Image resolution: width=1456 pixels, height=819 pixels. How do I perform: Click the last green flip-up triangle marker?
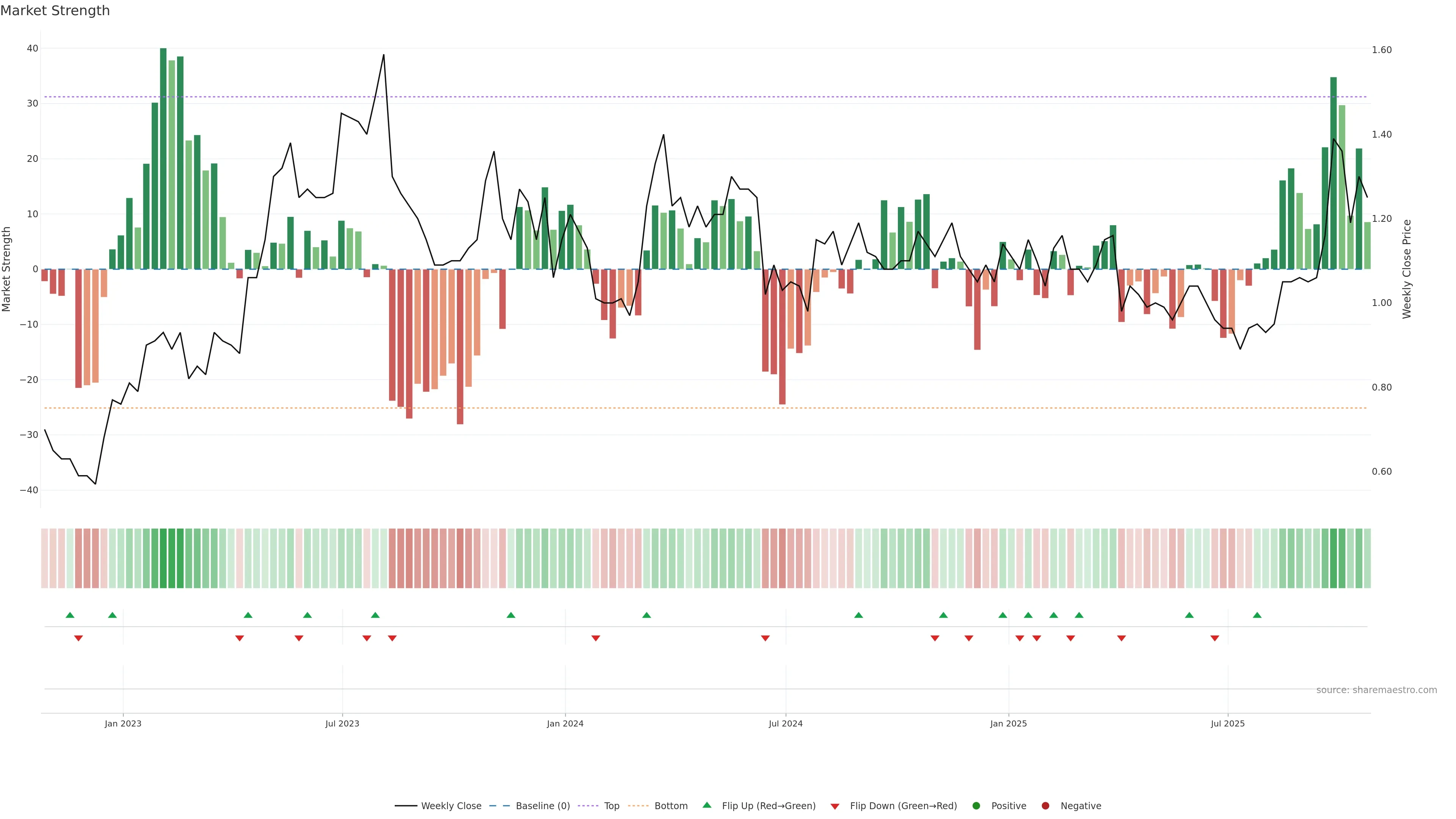[x=1257, y=615]
